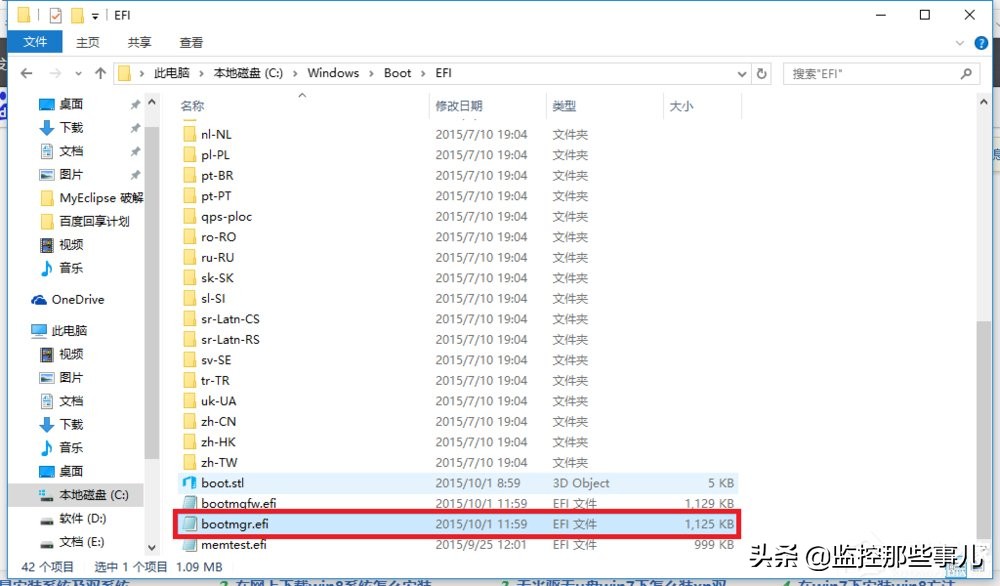
Task: Open the address bar history dropdown
Action: [741, 72]
